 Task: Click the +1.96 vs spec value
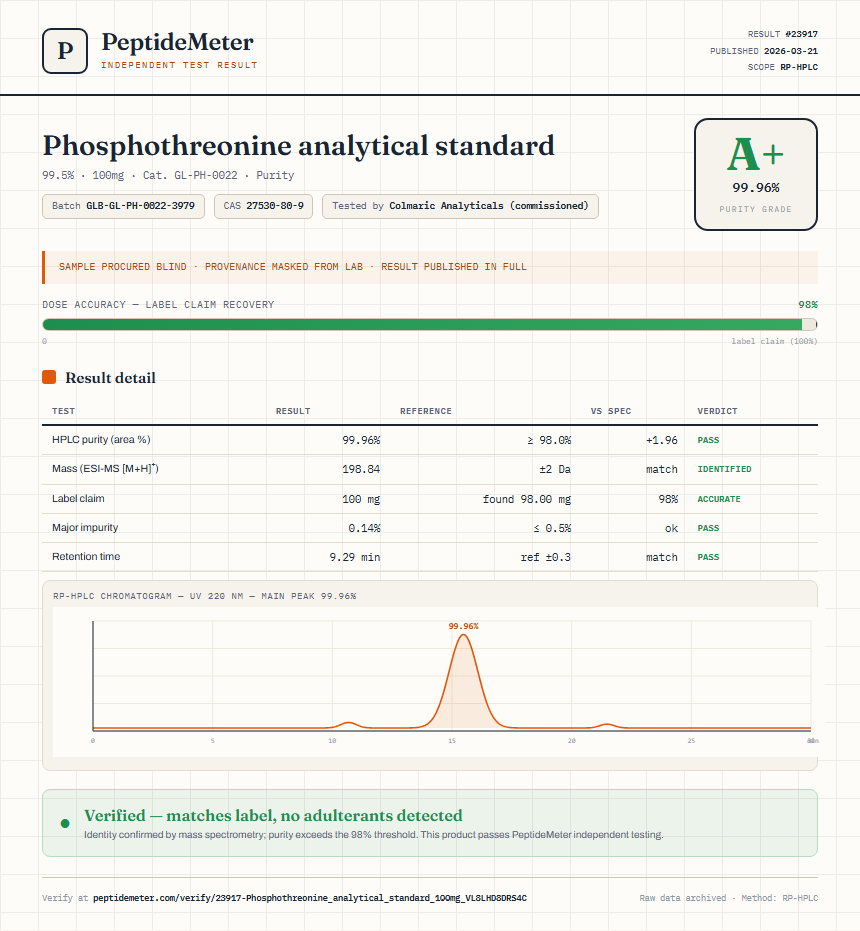click(x=662, y=440)
